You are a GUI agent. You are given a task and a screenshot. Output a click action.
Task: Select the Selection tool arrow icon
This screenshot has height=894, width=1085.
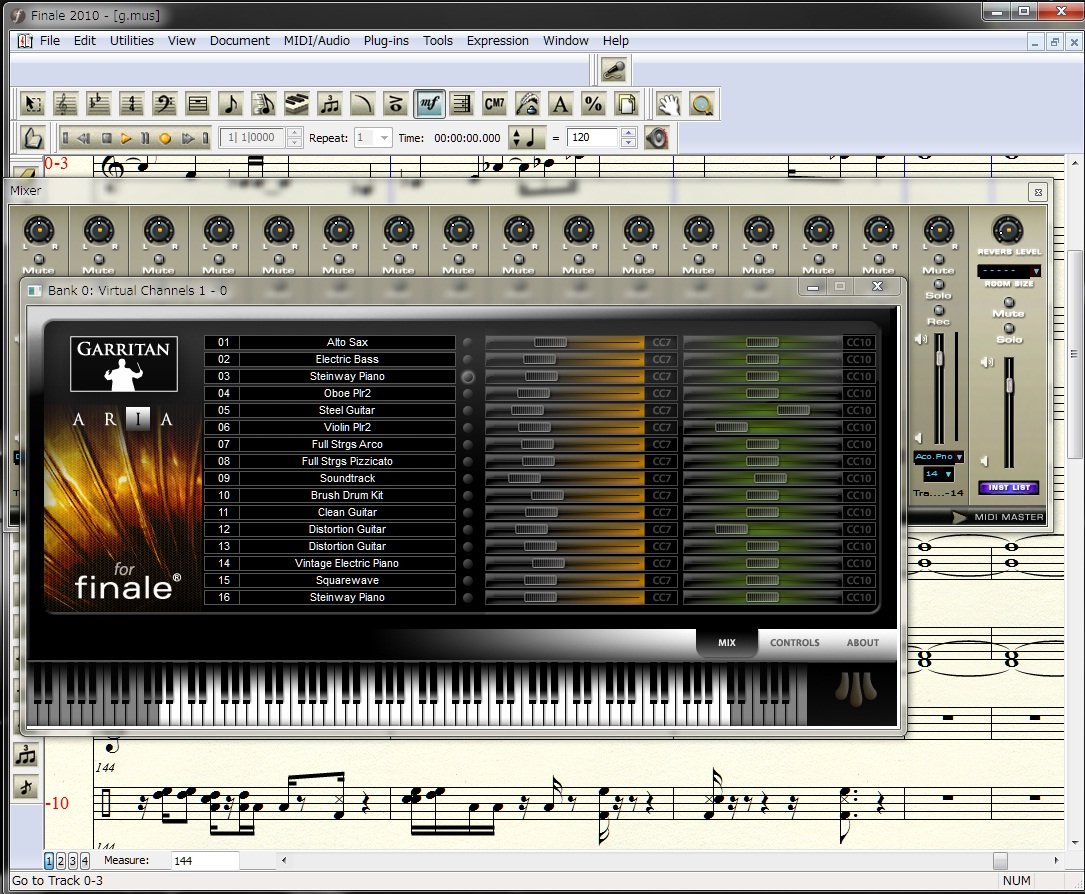[x=33, y=104]
